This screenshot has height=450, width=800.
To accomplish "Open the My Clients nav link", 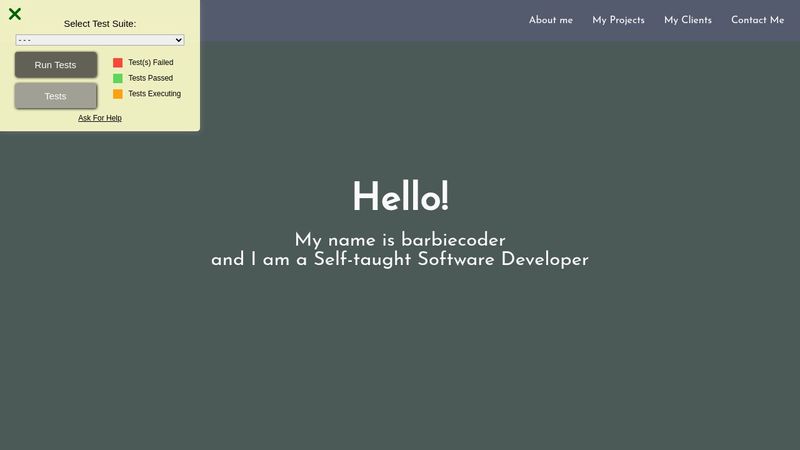I will click(688, 20).
